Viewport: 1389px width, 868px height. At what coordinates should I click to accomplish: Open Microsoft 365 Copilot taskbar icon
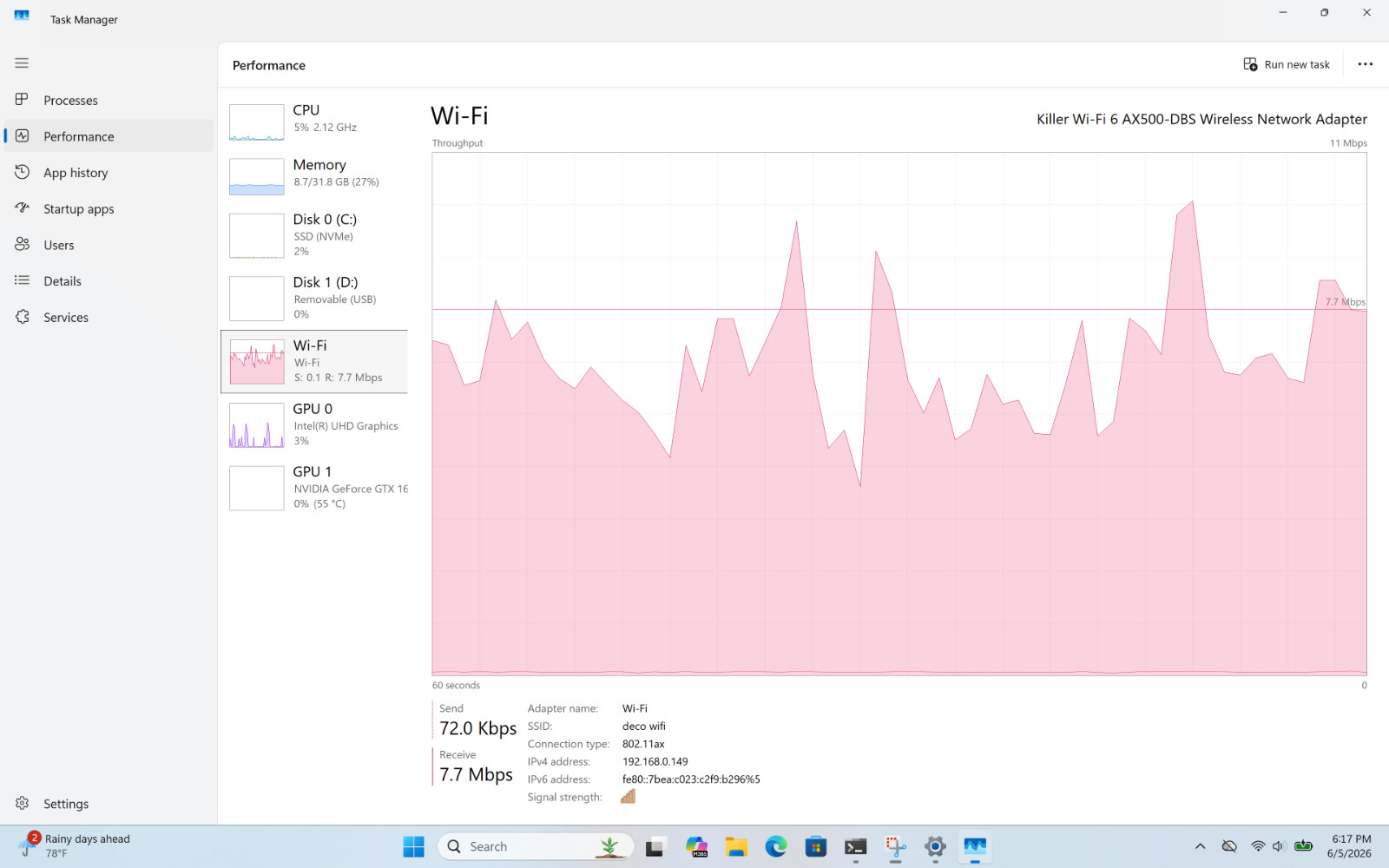tap(696, 846)
